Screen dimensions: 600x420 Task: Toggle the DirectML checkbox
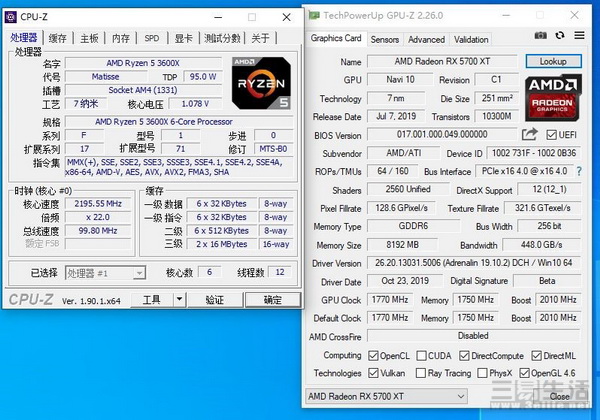[536, 356]
